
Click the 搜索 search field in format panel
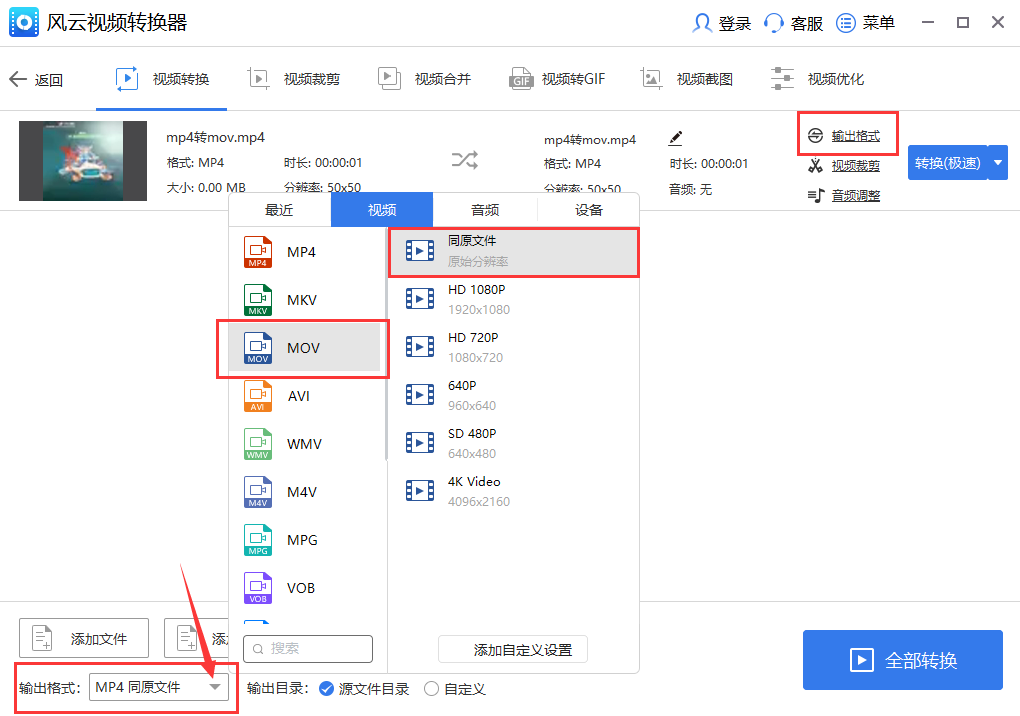(307, 649)
